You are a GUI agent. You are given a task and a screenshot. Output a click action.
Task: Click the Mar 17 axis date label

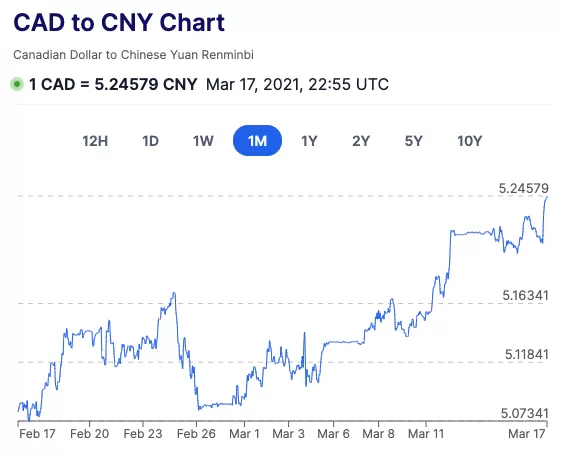tap(527, 434)
